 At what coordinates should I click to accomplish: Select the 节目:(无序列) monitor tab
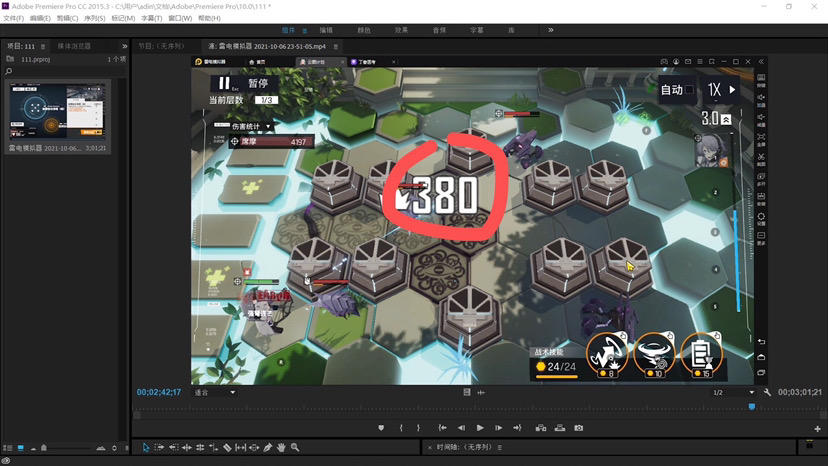161,46
